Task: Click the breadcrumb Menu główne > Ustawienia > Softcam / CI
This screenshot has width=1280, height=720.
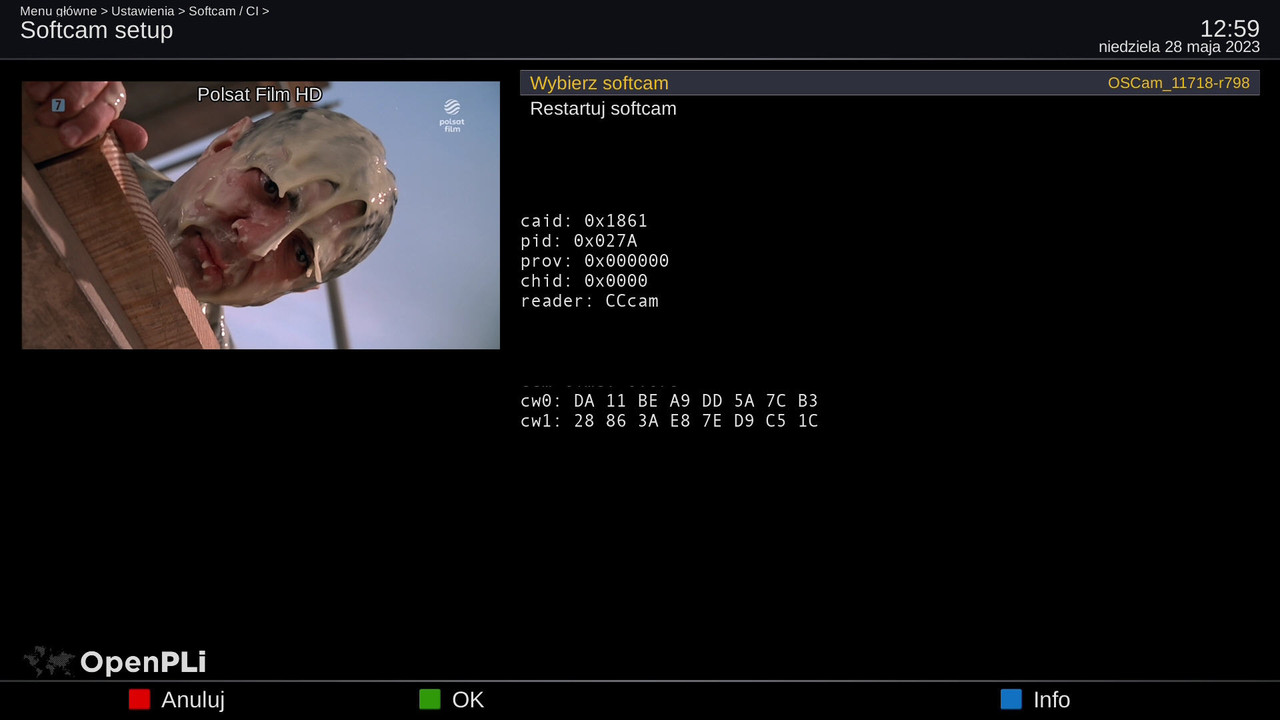Action: pos(145,11)
